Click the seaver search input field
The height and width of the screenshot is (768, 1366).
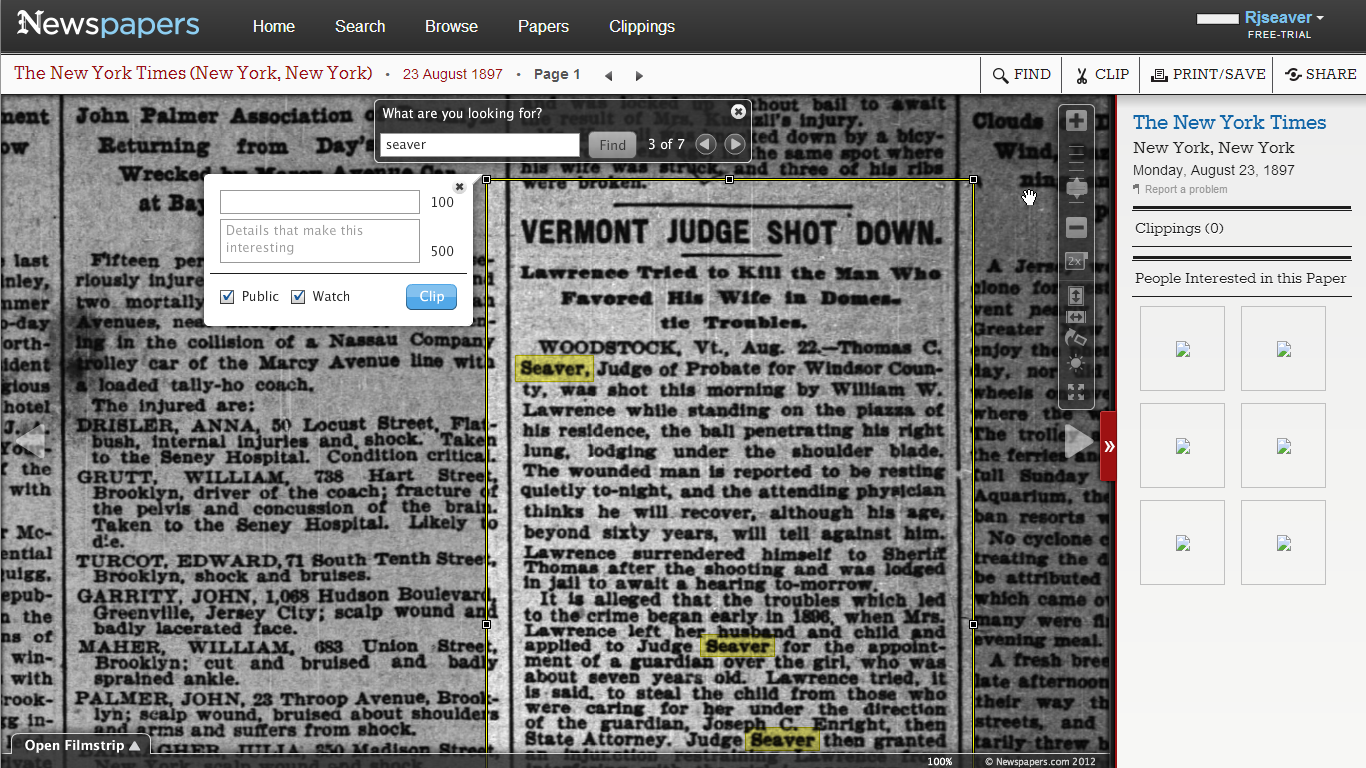pyautogui.click(x=479, y=144)
